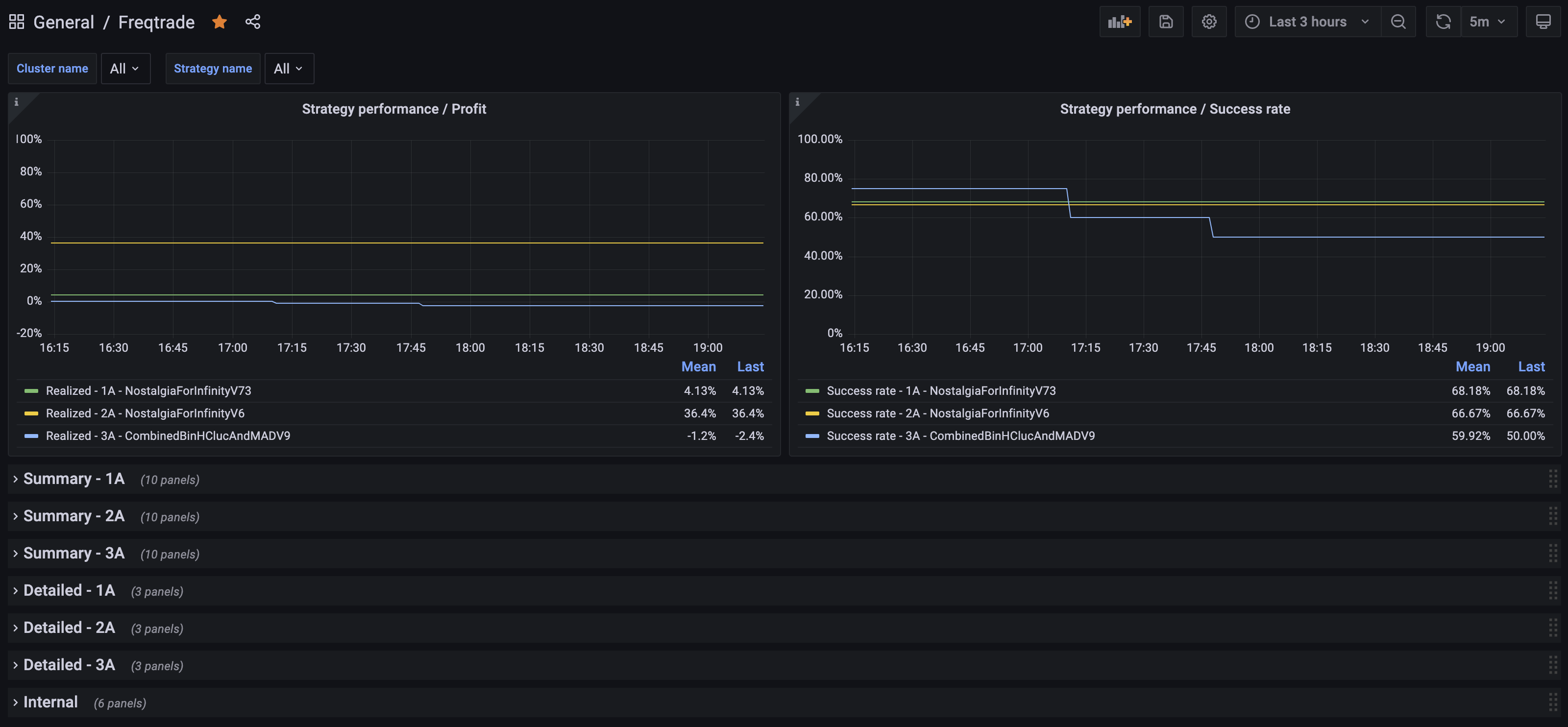1568x727 pixels.
Task: Toggle Success rate 3A CombinedBinHClucAndMADV9 series
Action: (960, 436)
